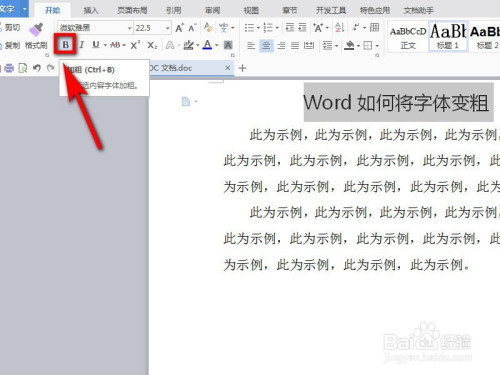The height and width of the screenshot is (375, 500).
Task: Open the 引用 tab
Action: pos(173,11)
